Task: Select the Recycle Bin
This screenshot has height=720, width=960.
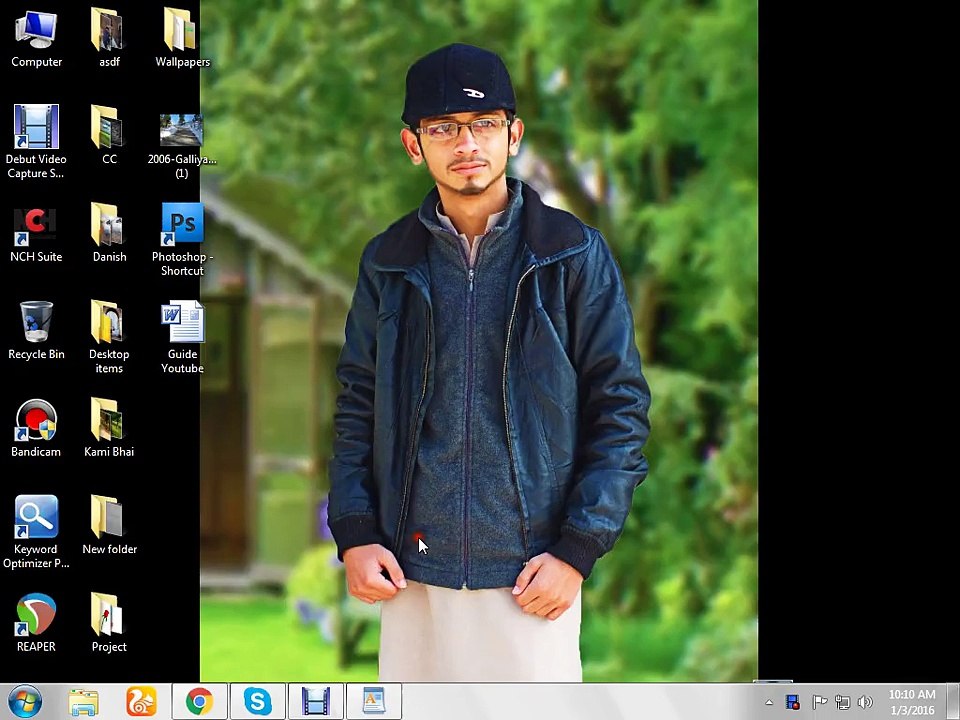Action: pyautogui.click(x=36, y=331)
